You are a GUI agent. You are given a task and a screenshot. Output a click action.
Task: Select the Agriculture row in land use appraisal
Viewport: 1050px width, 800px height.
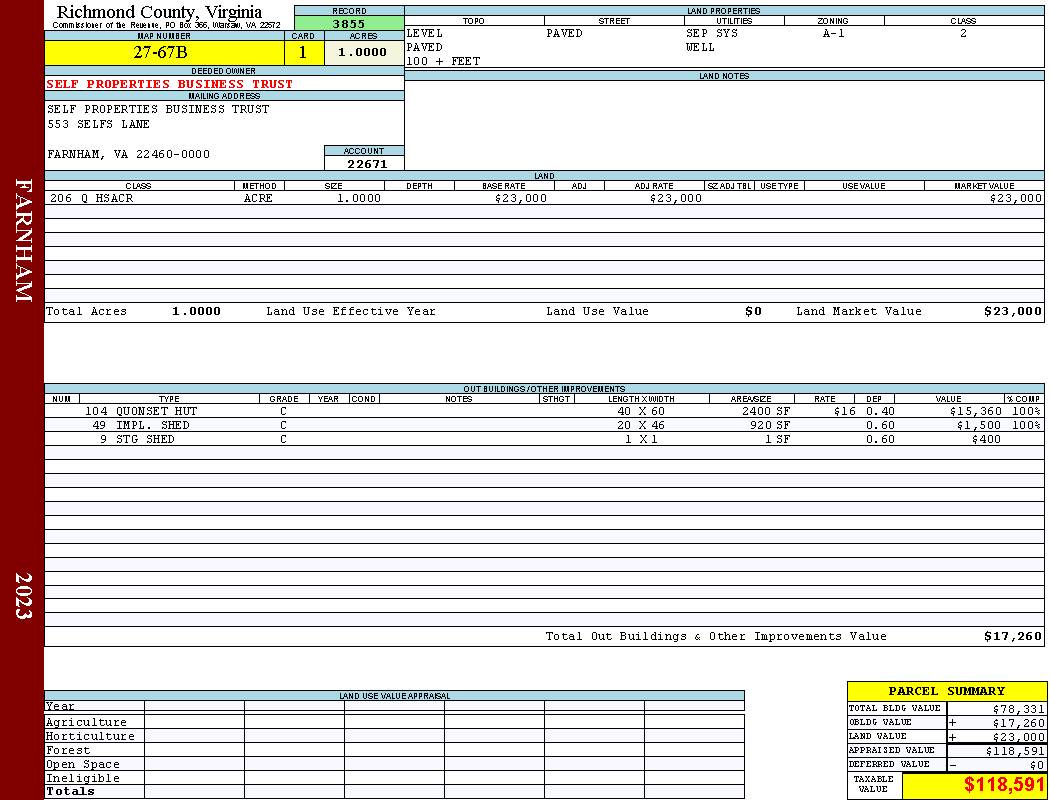pos(394,722)
